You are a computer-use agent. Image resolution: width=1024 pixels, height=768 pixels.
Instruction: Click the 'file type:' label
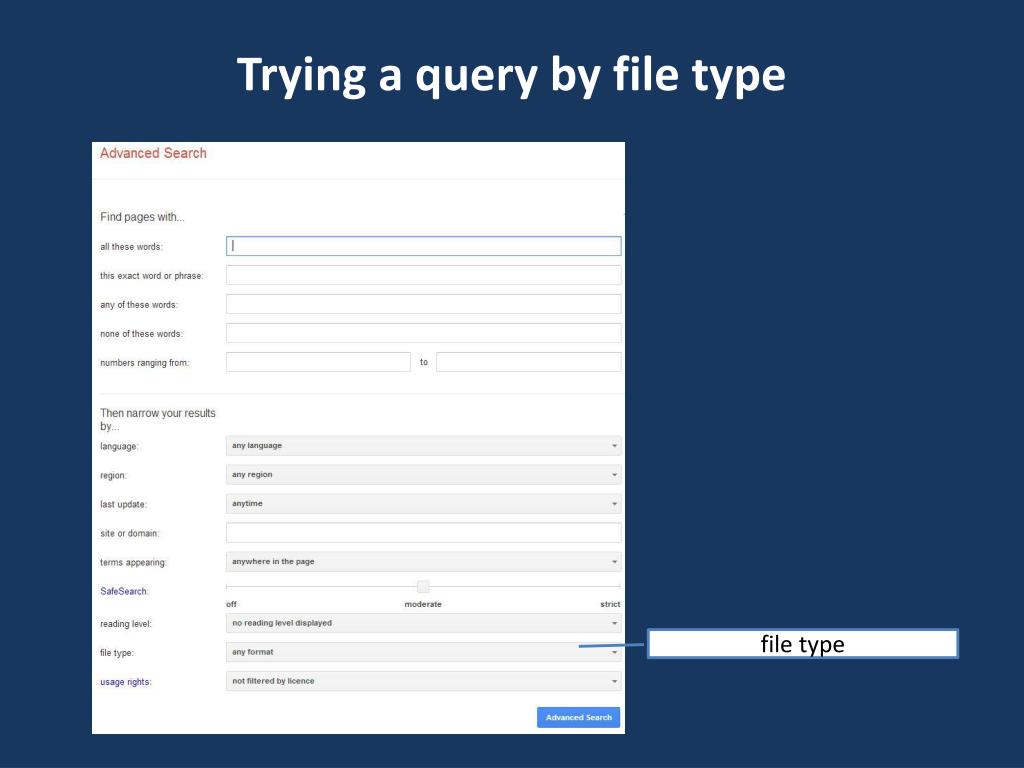116,653
